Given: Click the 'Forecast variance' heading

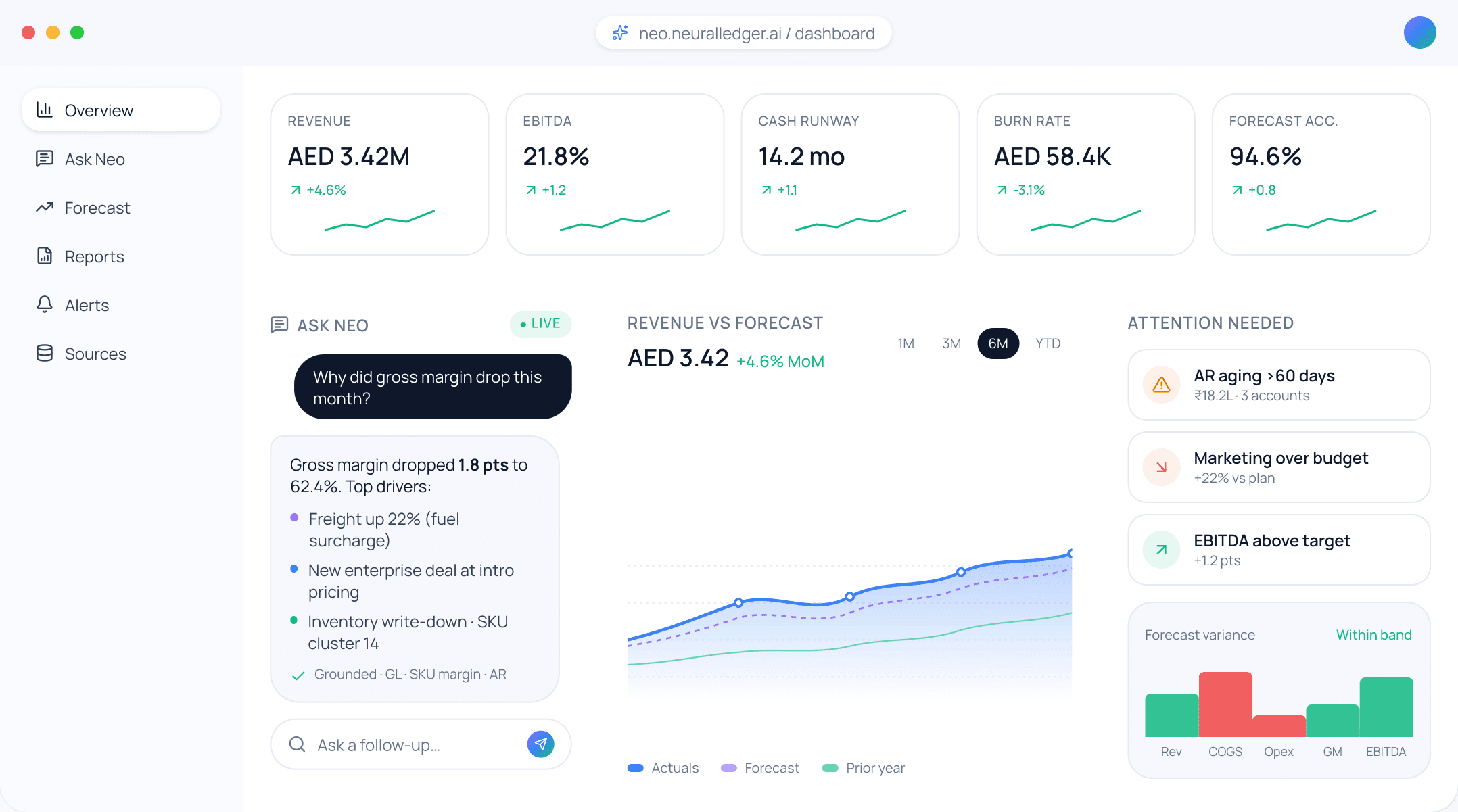Looking at the screenshot, I should coord(1200,635).
